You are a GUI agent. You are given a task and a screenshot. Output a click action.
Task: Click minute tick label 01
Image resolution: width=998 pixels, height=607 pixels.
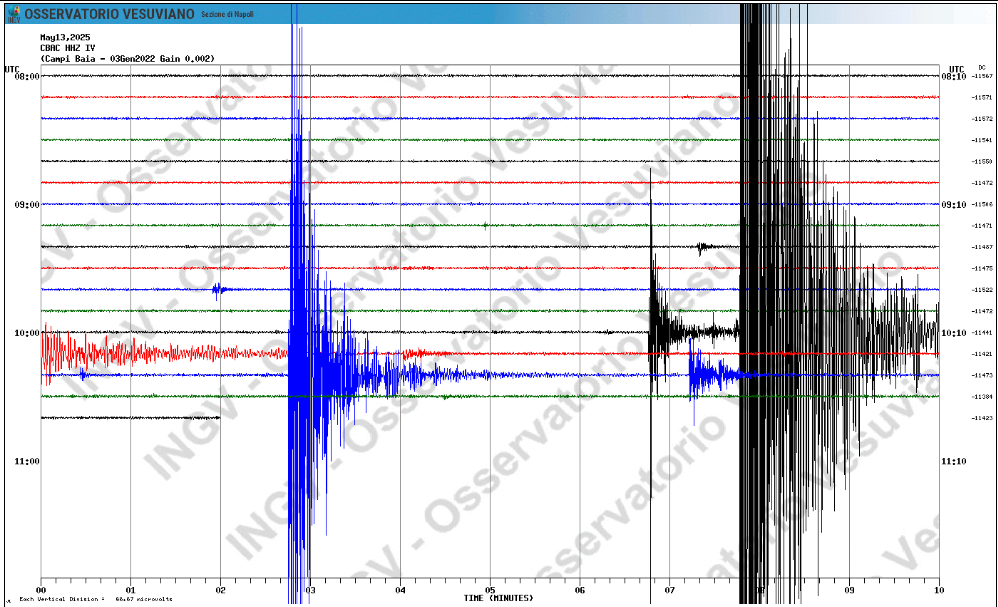pos(130,590)
